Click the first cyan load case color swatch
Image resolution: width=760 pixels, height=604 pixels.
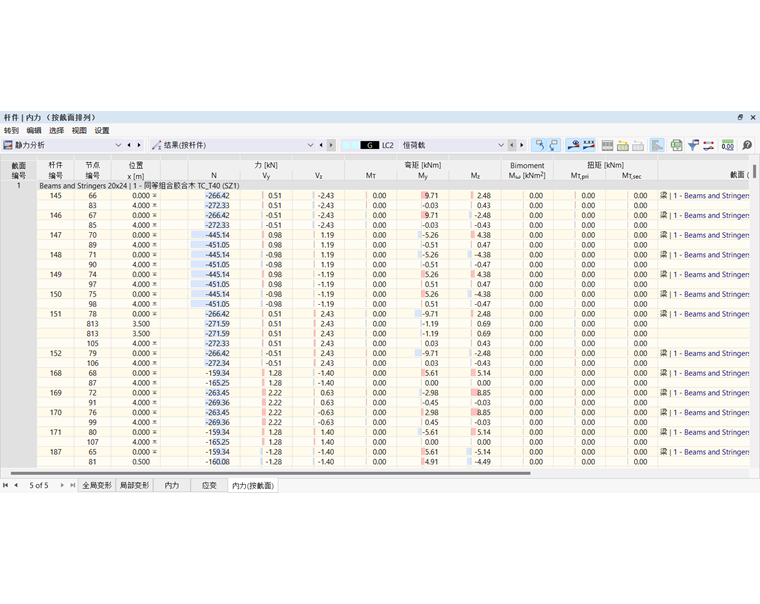pyautogui.click(x=346, y=145)
